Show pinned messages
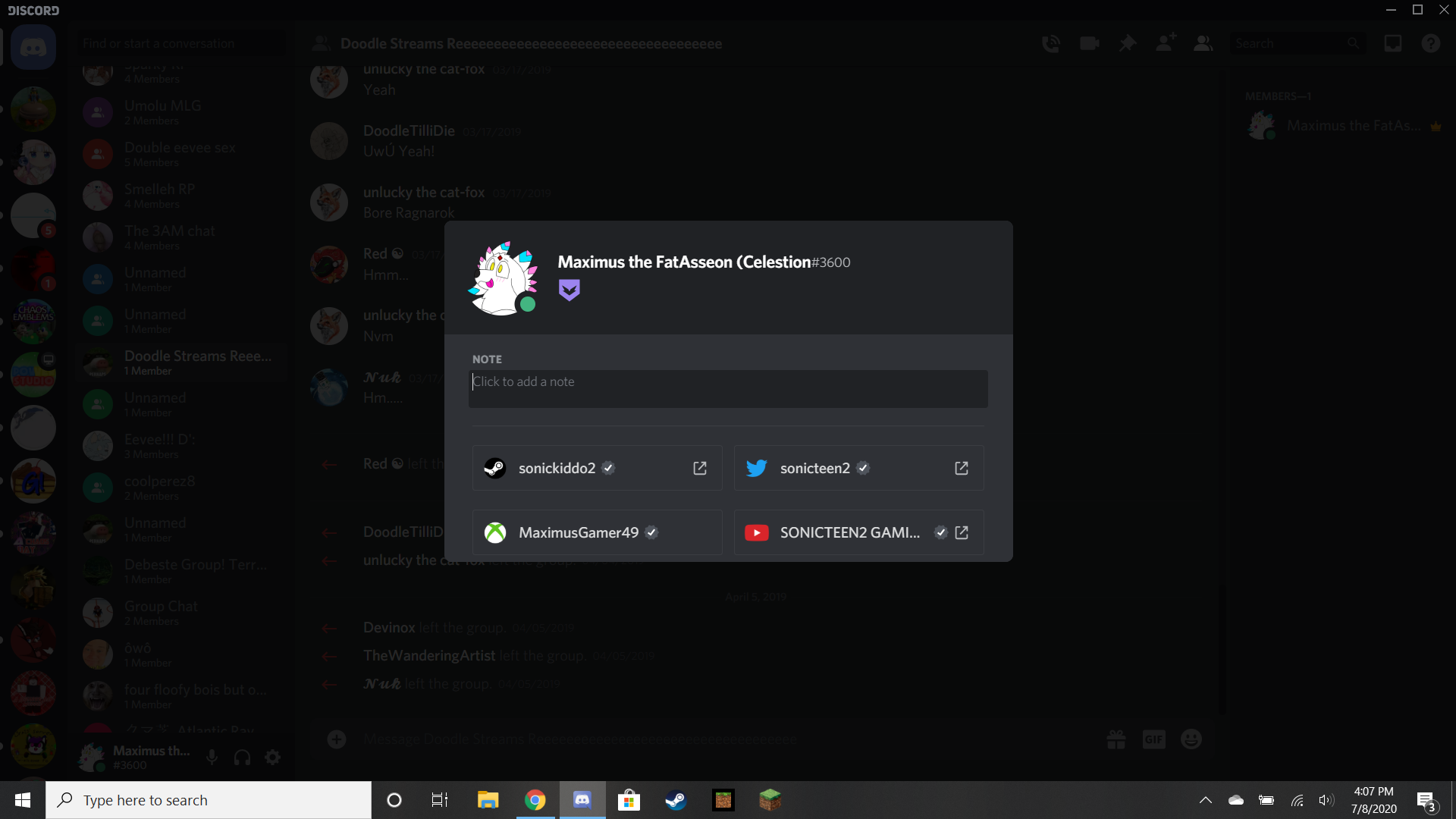The height and width of the screenshot is (819, 1456). click(1128, 44)
